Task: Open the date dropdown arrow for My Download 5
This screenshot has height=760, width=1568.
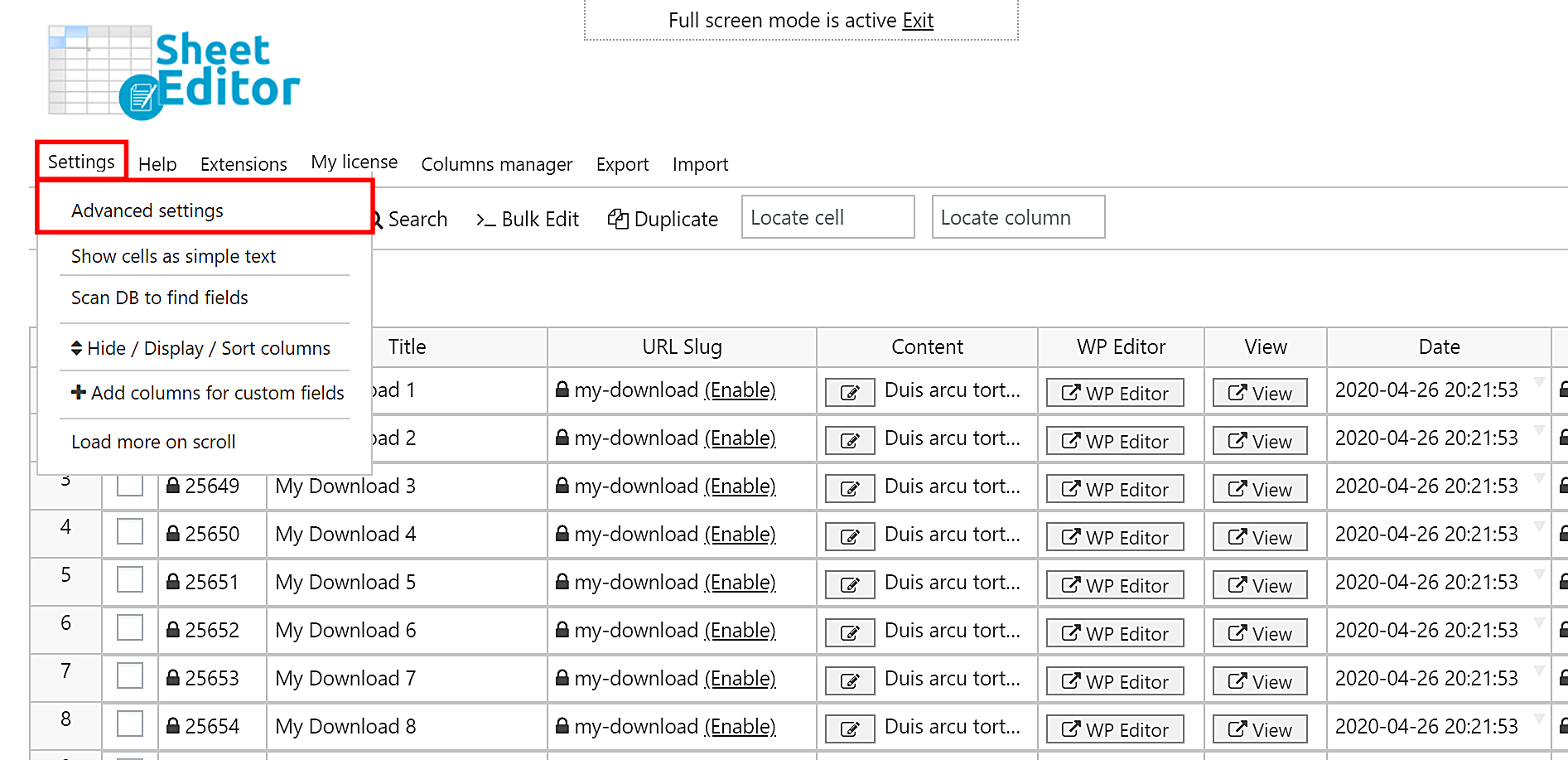Action: [x=1539, y=575]
